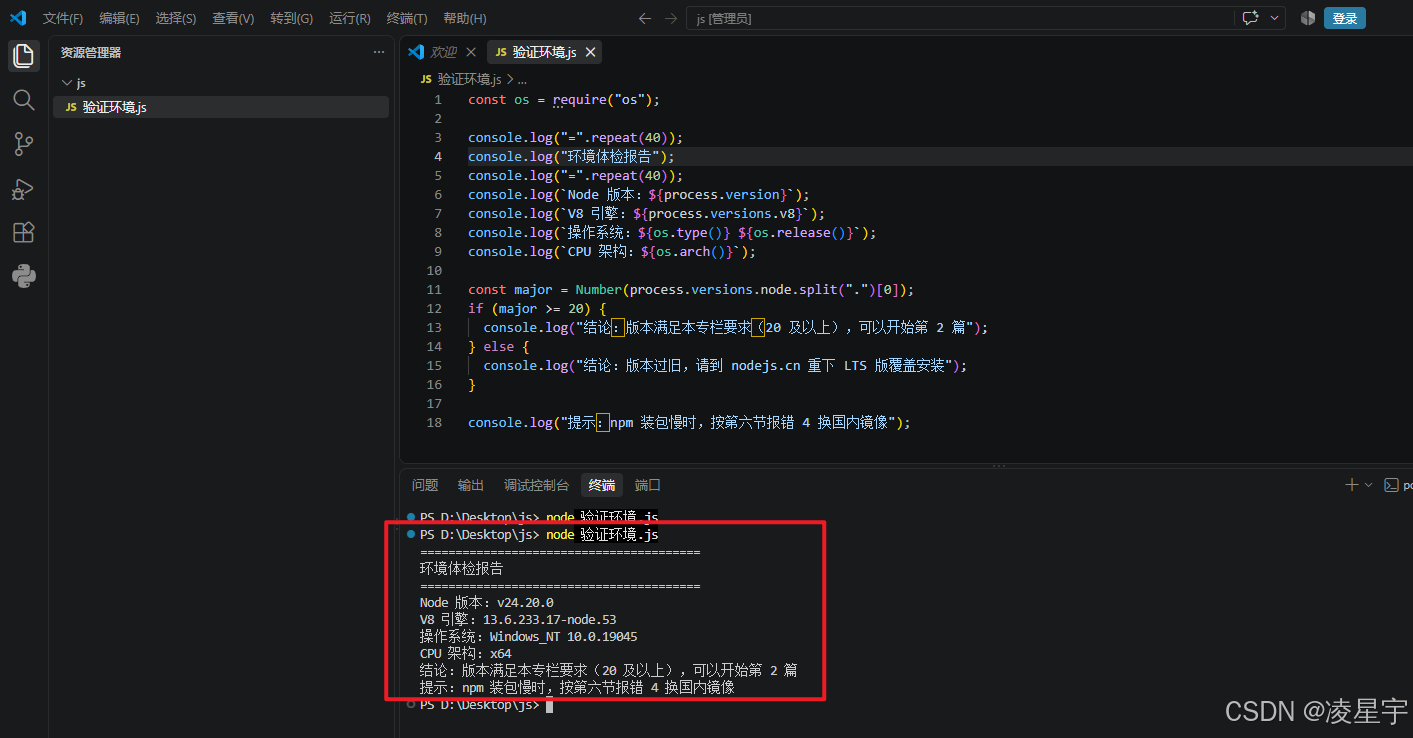Click terminal output V8 引擎: 13.6.233.17-node.53
The height and width of the screenshot is (738, 1413).
(518, 619)
